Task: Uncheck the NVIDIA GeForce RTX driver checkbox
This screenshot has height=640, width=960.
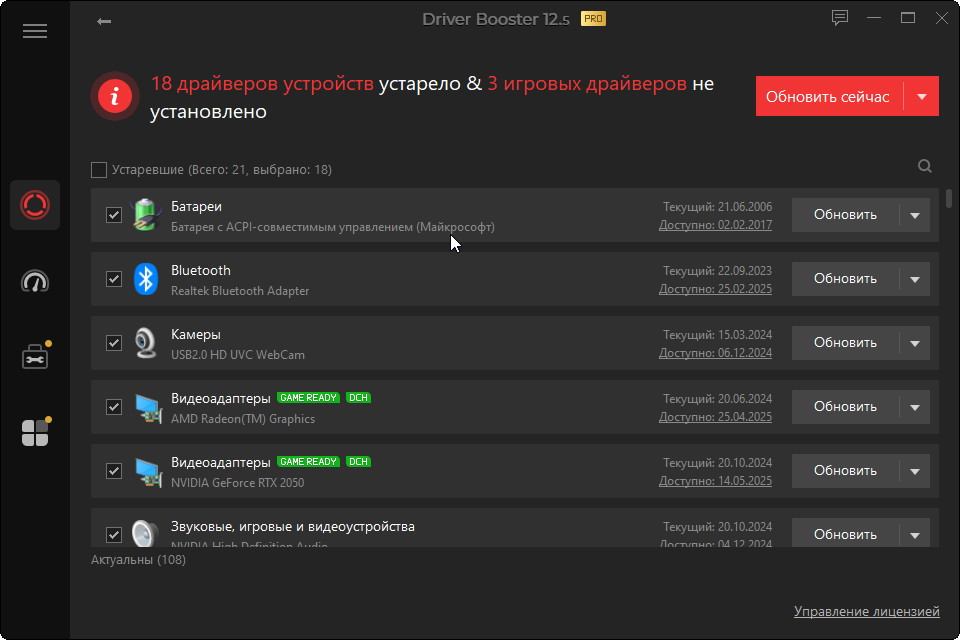Action: click(114, 471)
